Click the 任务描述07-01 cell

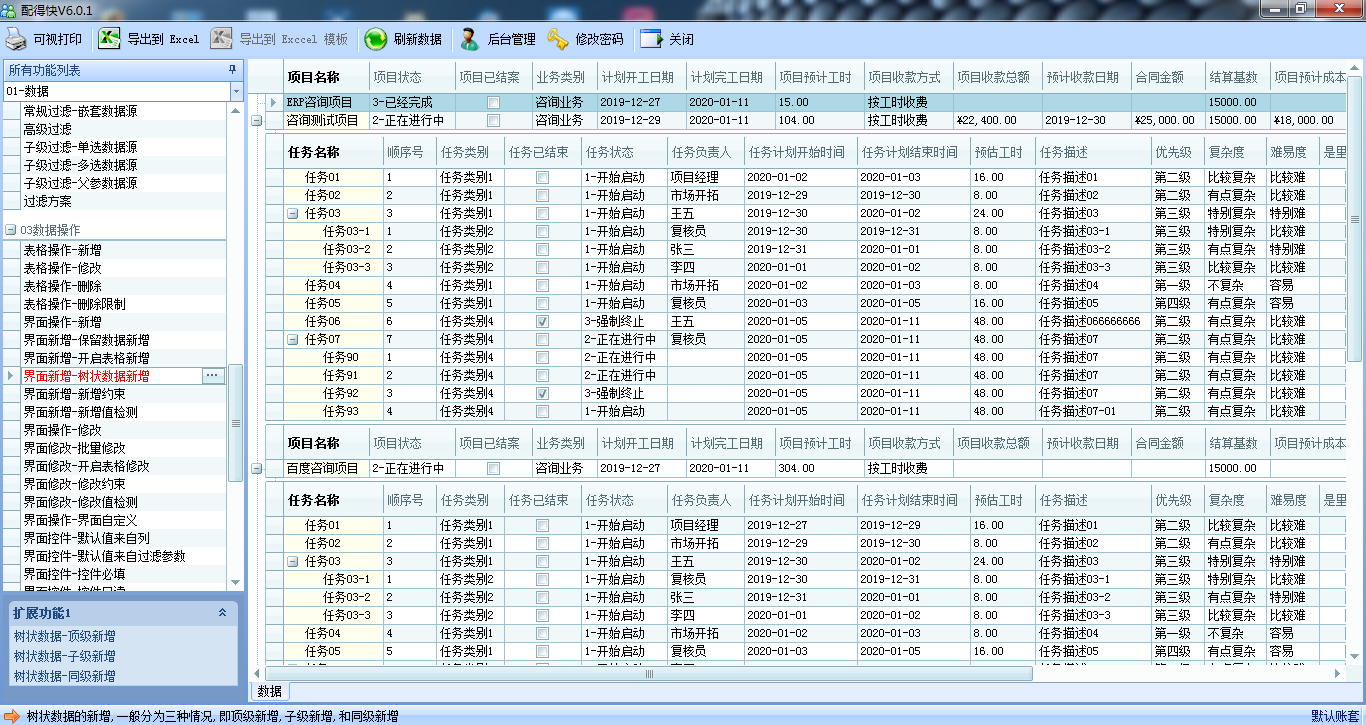pos(1093,412)
